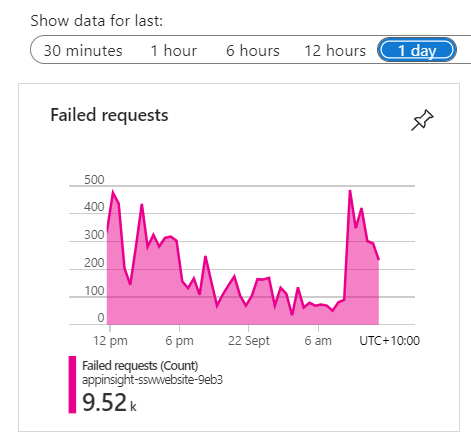Select the 12 hours time range
The height and width of the screenshot is (436, 471).
[335, 51]
